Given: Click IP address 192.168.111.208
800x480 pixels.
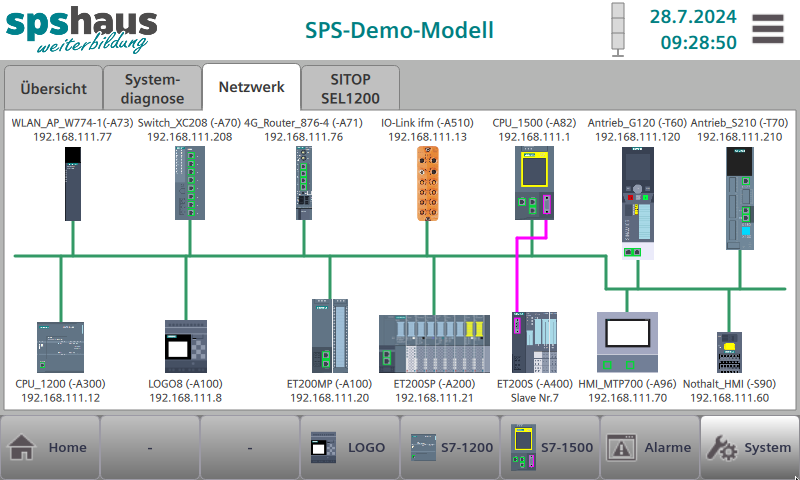Looking at the screenshot, I should click(190, 137).
